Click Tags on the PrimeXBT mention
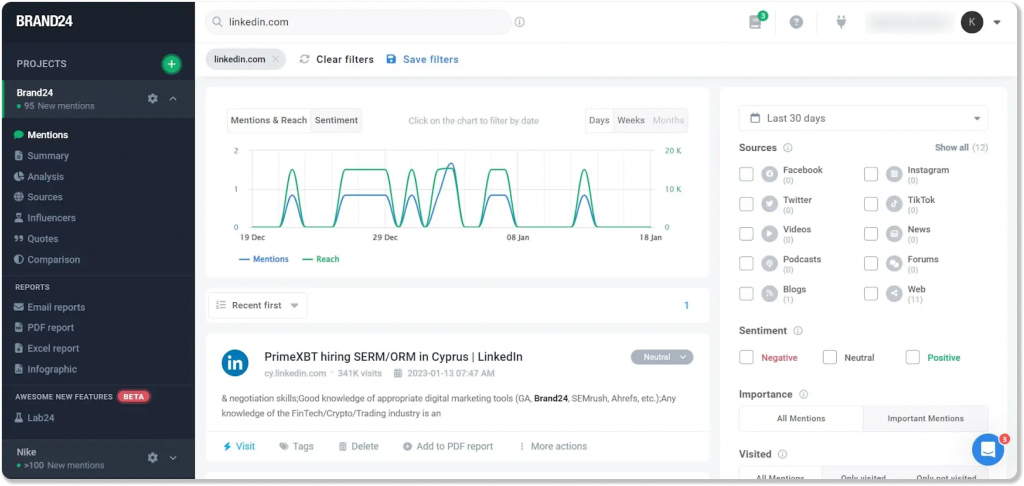The width and height of the screenshot is (1024, 486). coord(296,447)
